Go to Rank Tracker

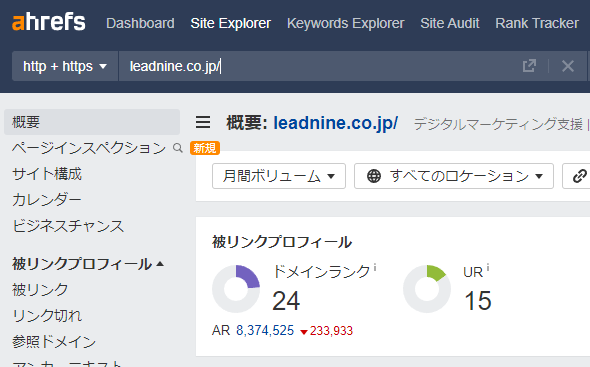click(x=537, y=23)
